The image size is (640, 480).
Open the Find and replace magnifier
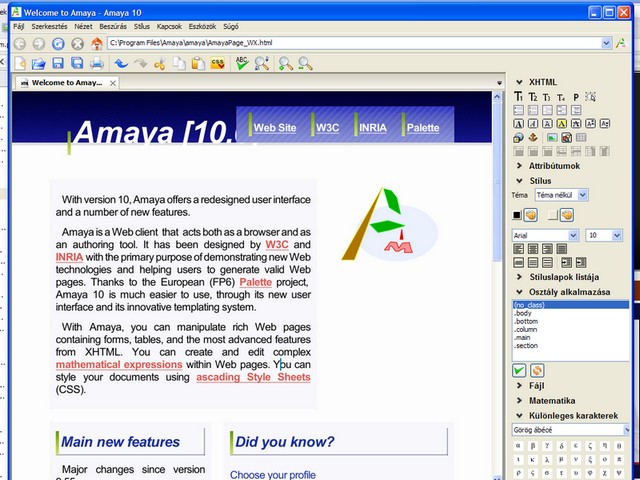(262, 63)
